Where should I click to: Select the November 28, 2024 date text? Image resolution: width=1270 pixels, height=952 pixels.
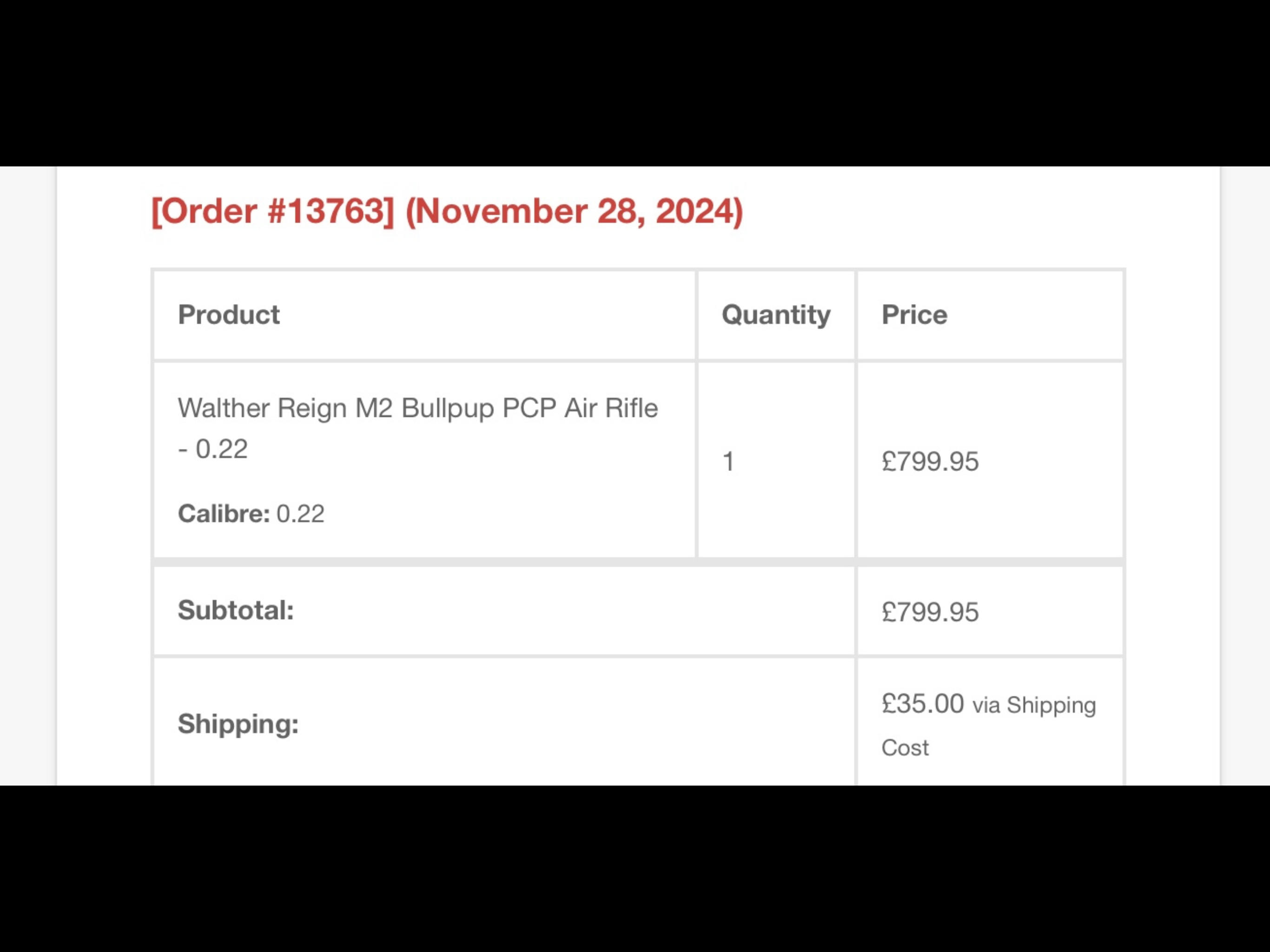tap(574, 212)
